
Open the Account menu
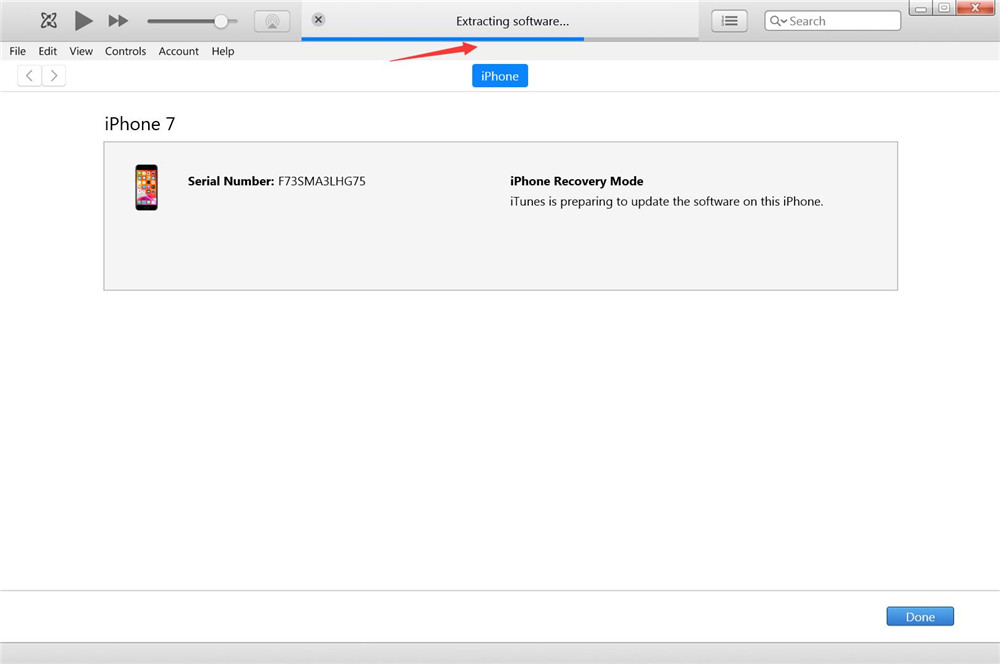(x=179, y=51)
